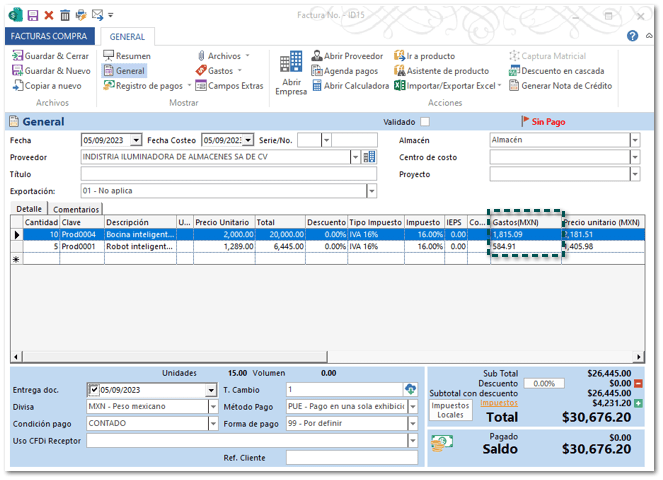
Task: Expand the Proyecto dropdown
Action: point(635,174)
